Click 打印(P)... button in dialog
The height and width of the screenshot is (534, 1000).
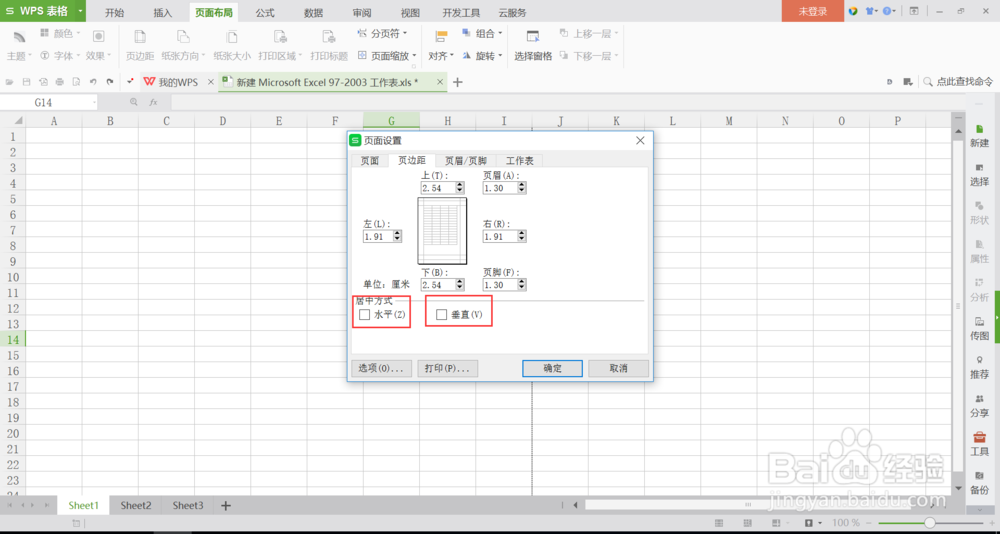448,368
